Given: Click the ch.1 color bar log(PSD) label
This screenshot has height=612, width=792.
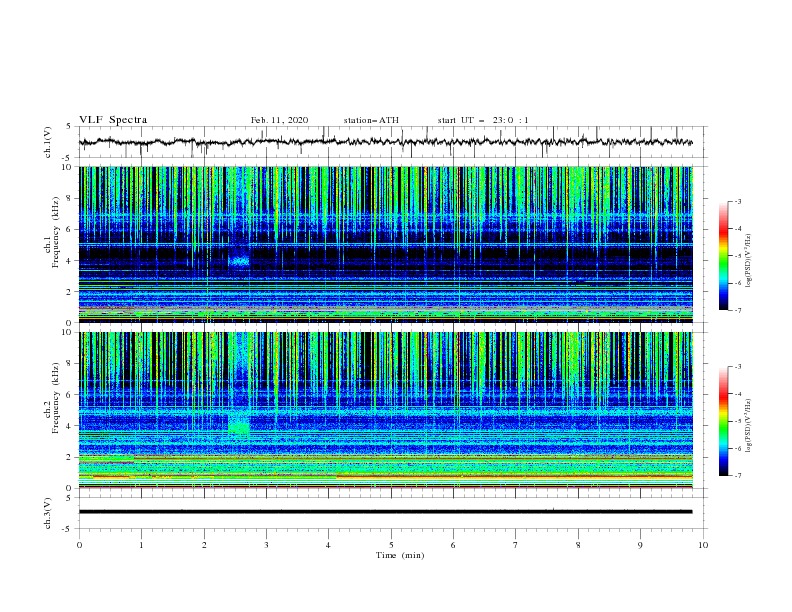Looking at the screenshot, I should (x=749, y=261).
